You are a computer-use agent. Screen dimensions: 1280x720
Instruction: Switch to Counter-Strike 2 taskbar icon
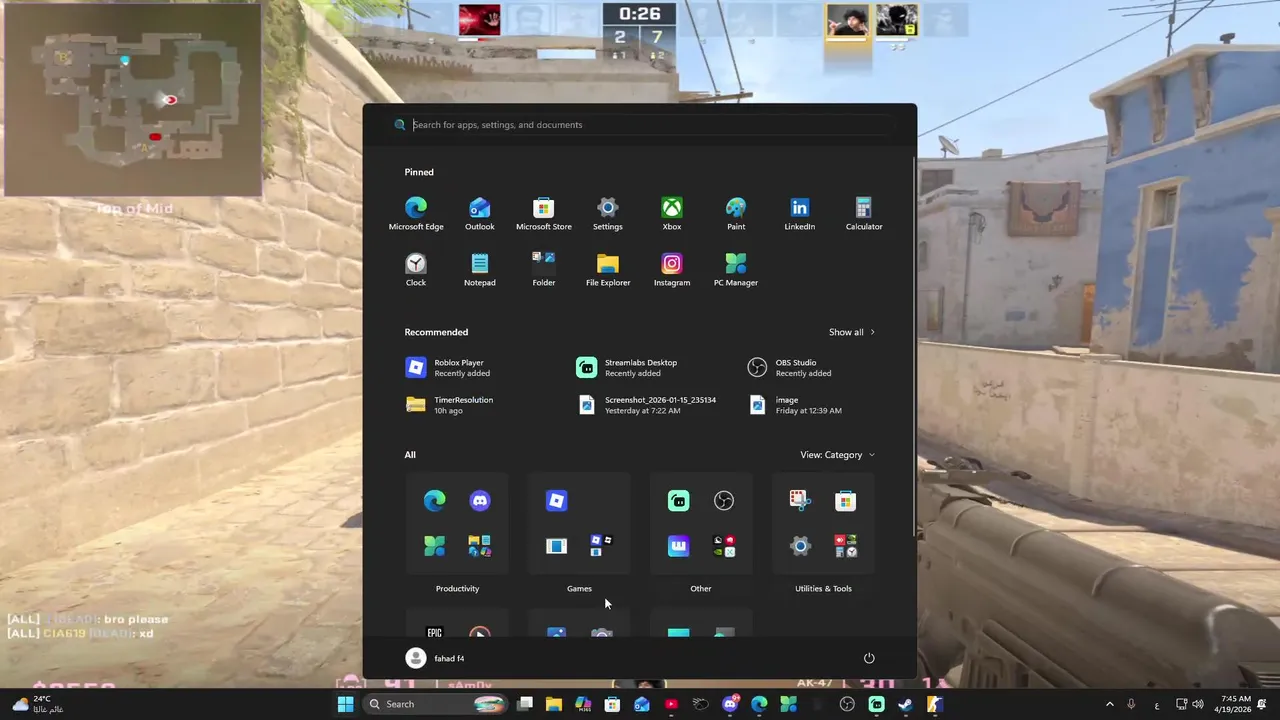(934, 704)
